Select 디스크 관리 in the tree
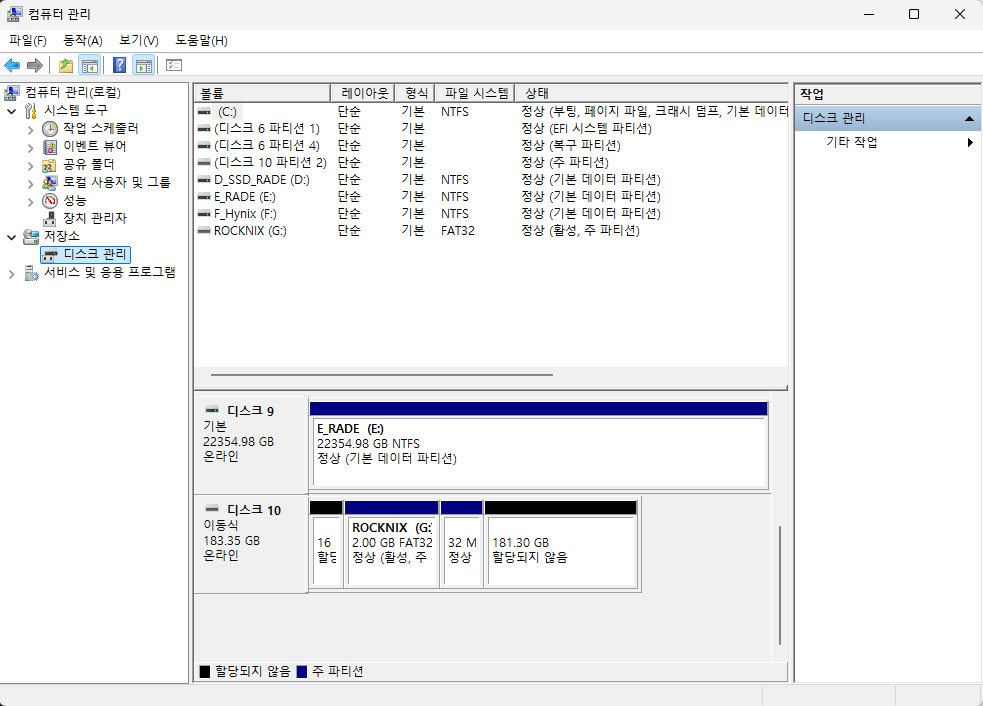983x706 pixels. pos(86,254)
